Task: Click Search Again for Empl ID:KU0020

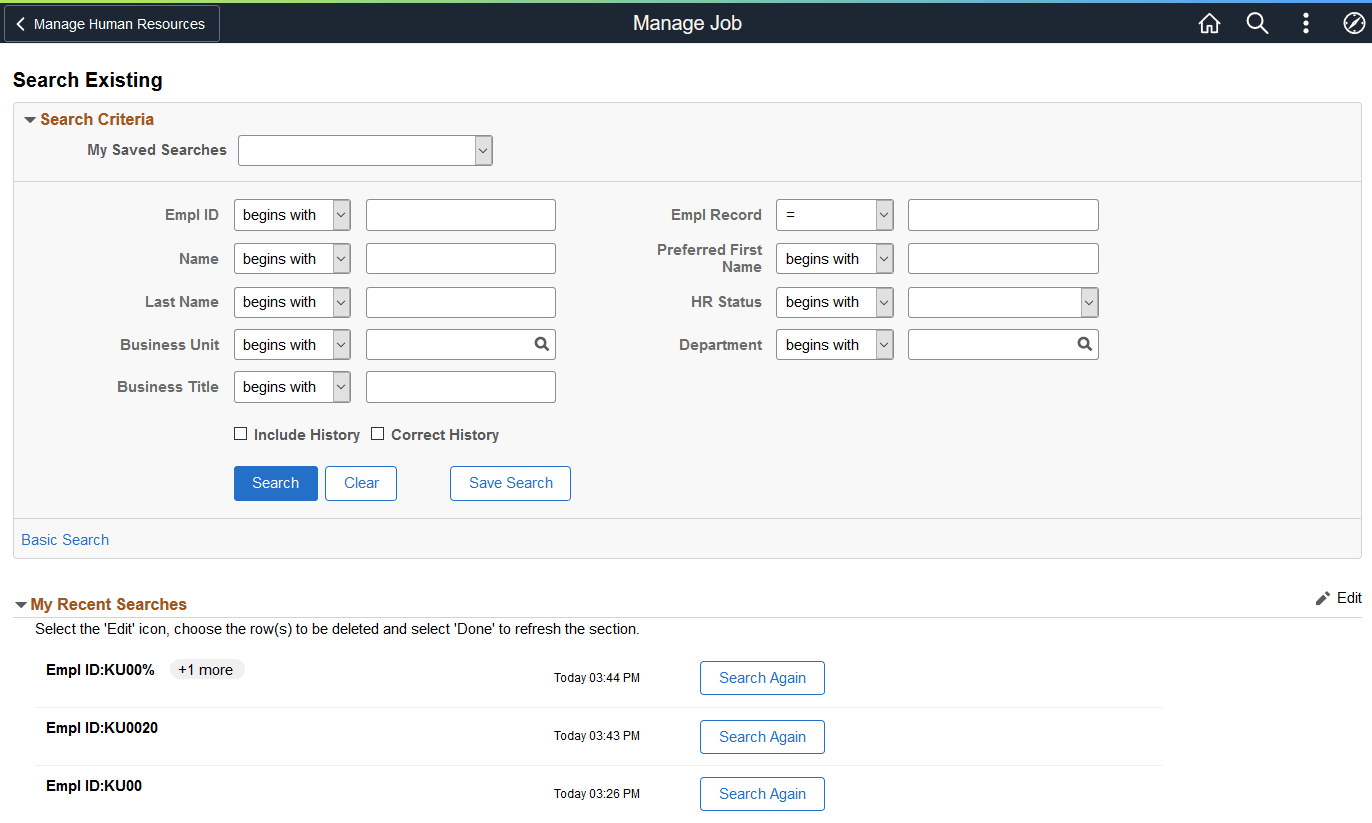Action: [x=762, y=736]
